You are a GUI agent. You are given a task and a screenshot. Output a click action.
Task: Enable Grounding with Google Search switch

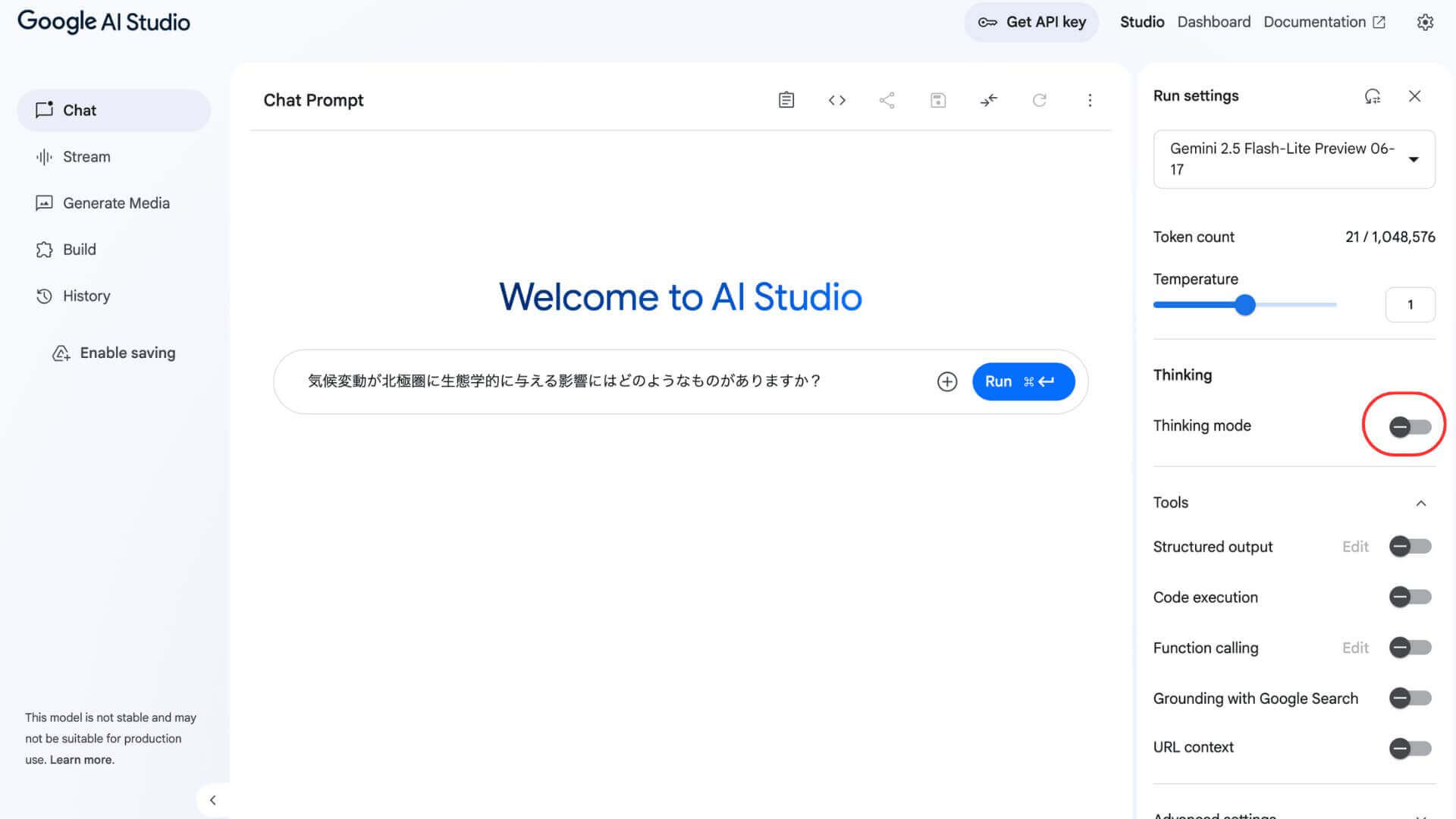coord(1410,698)
